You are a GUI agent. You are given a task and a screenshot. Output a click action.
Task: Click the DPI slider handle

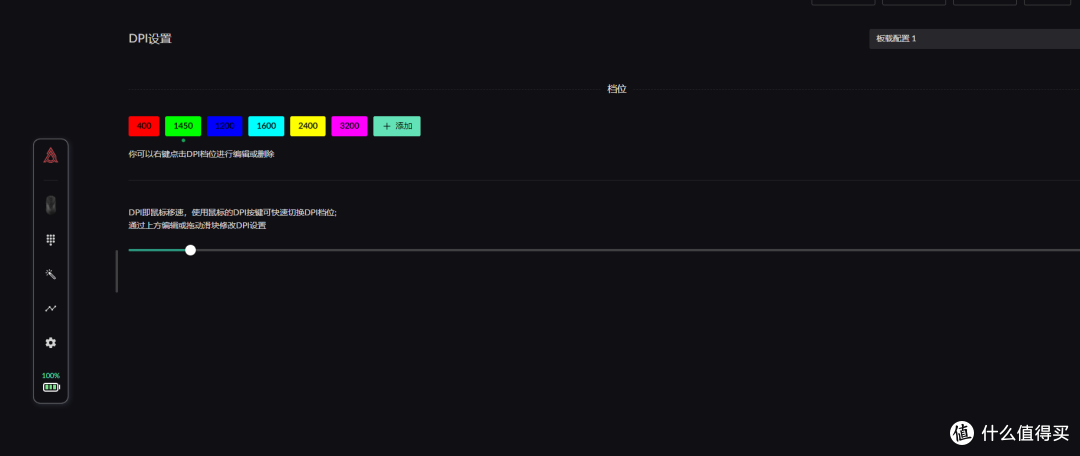click(x=190, y=250)
